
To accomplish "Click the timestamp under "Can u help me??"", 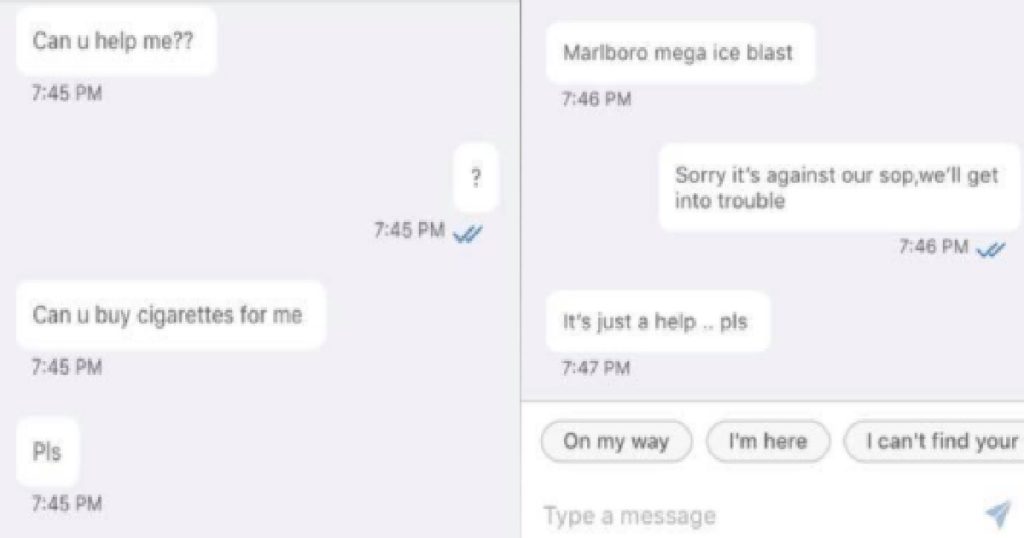I will pos(67,93).
